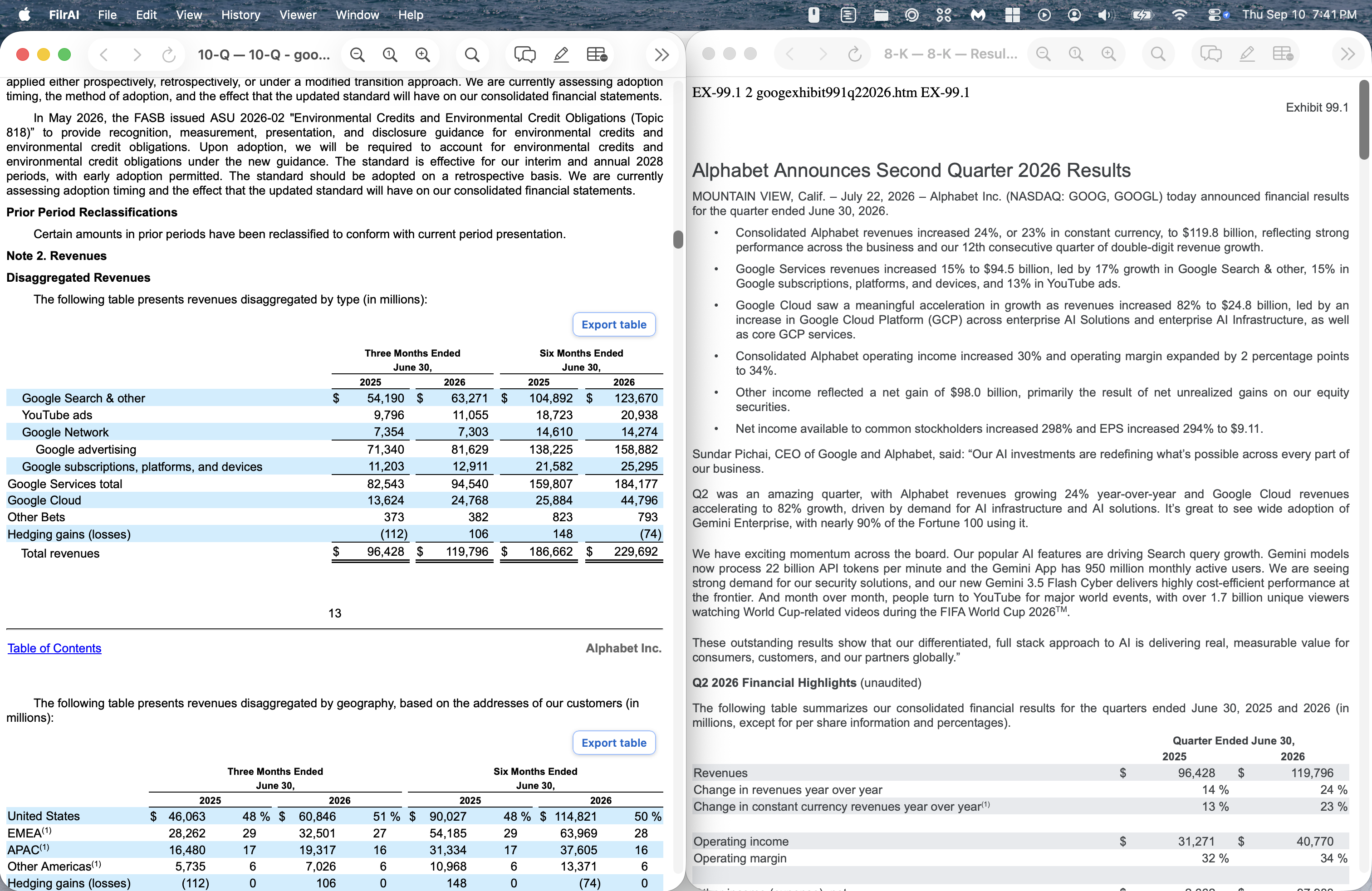
Task: Reset zoom in the 8-K window
Action: pyautogui.click(x=1076, y=54)
